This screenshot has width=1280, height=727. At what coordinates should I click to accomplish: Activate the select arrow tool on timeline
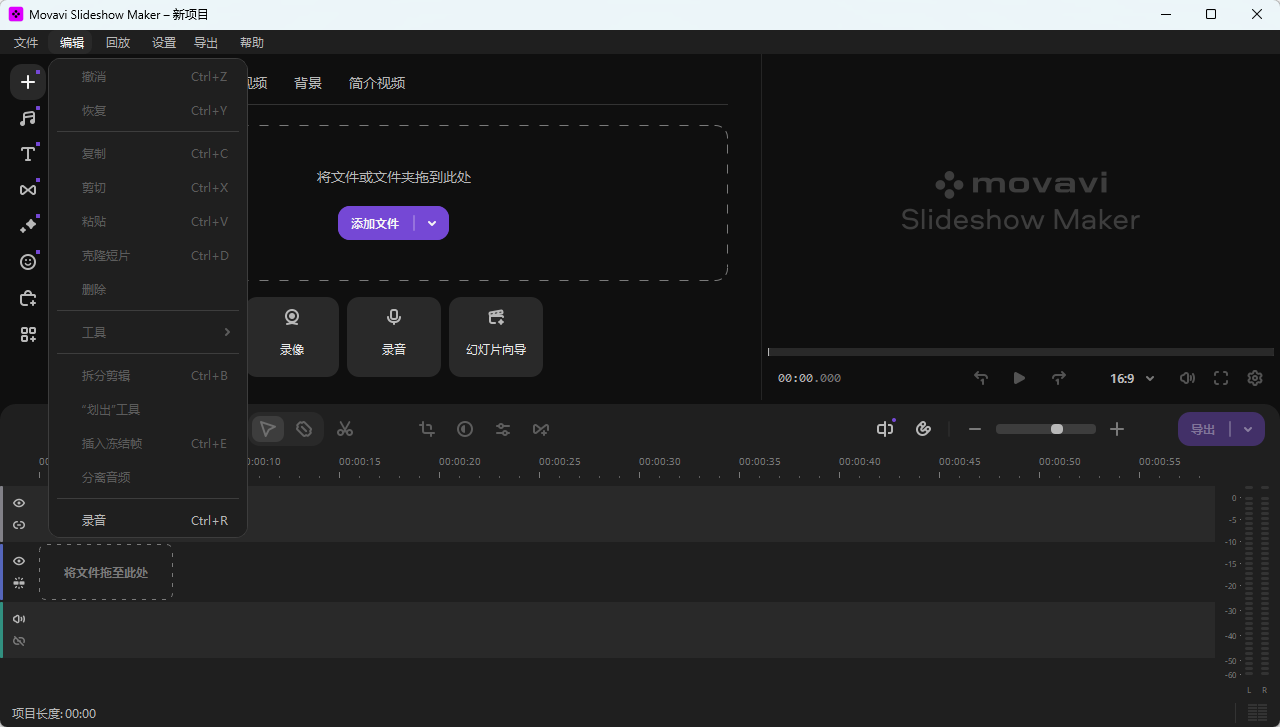pyautogui.click(x=267, y=429)
